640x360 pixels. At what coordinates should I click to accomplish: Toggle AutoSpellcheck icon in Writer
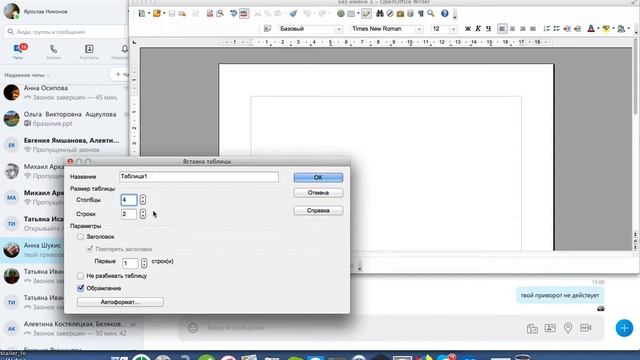tap(244, 13)
